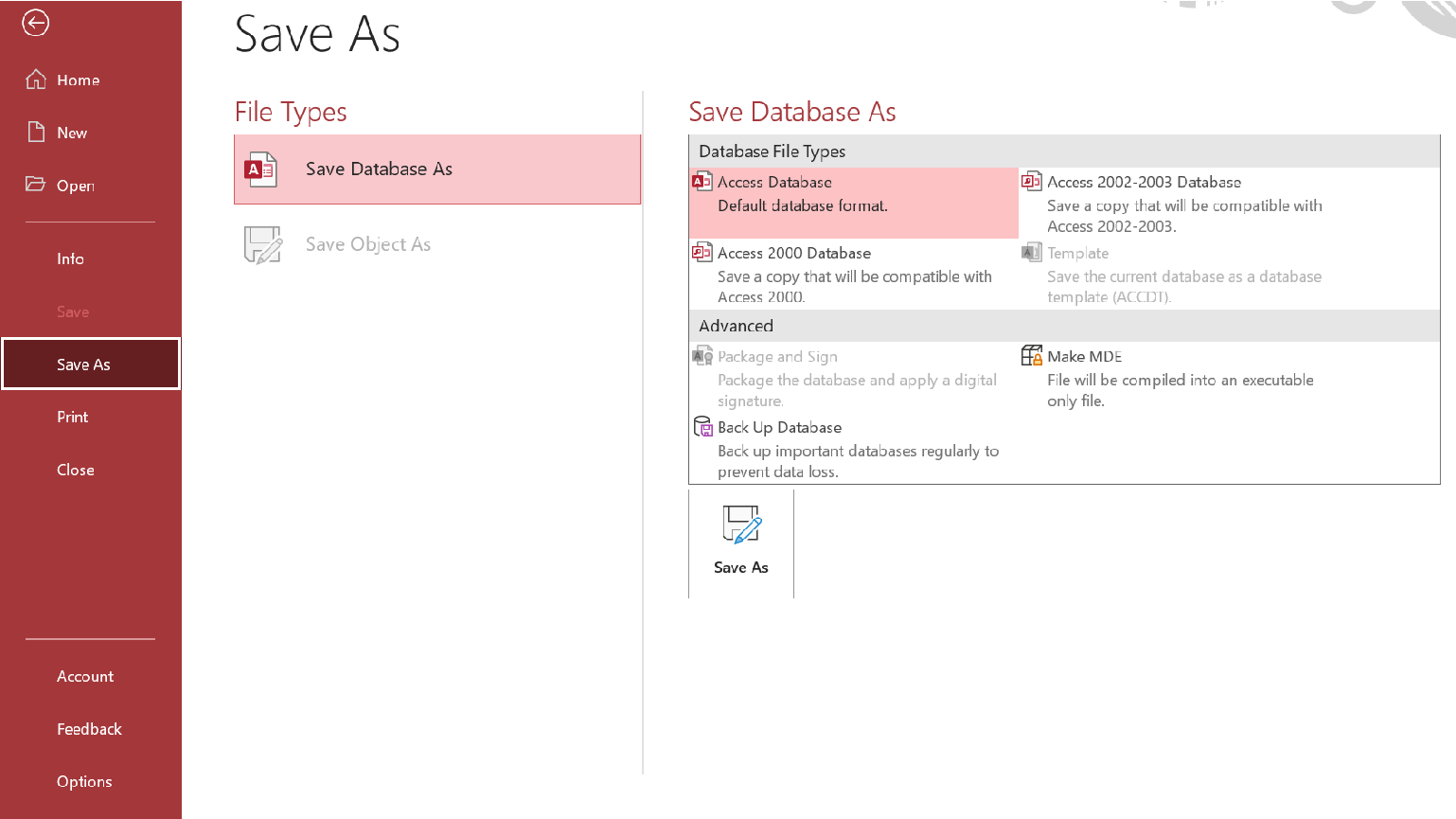Open the Account page
The image size is (1456, 819).
[85, 676]
